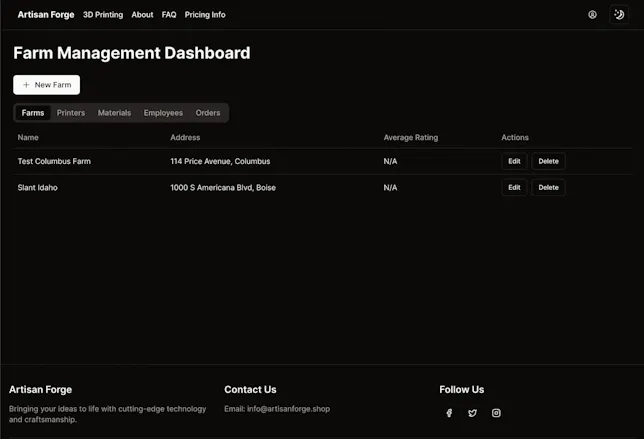Click the Average Rating column header
644x439 pixels.
pos(411,138)
